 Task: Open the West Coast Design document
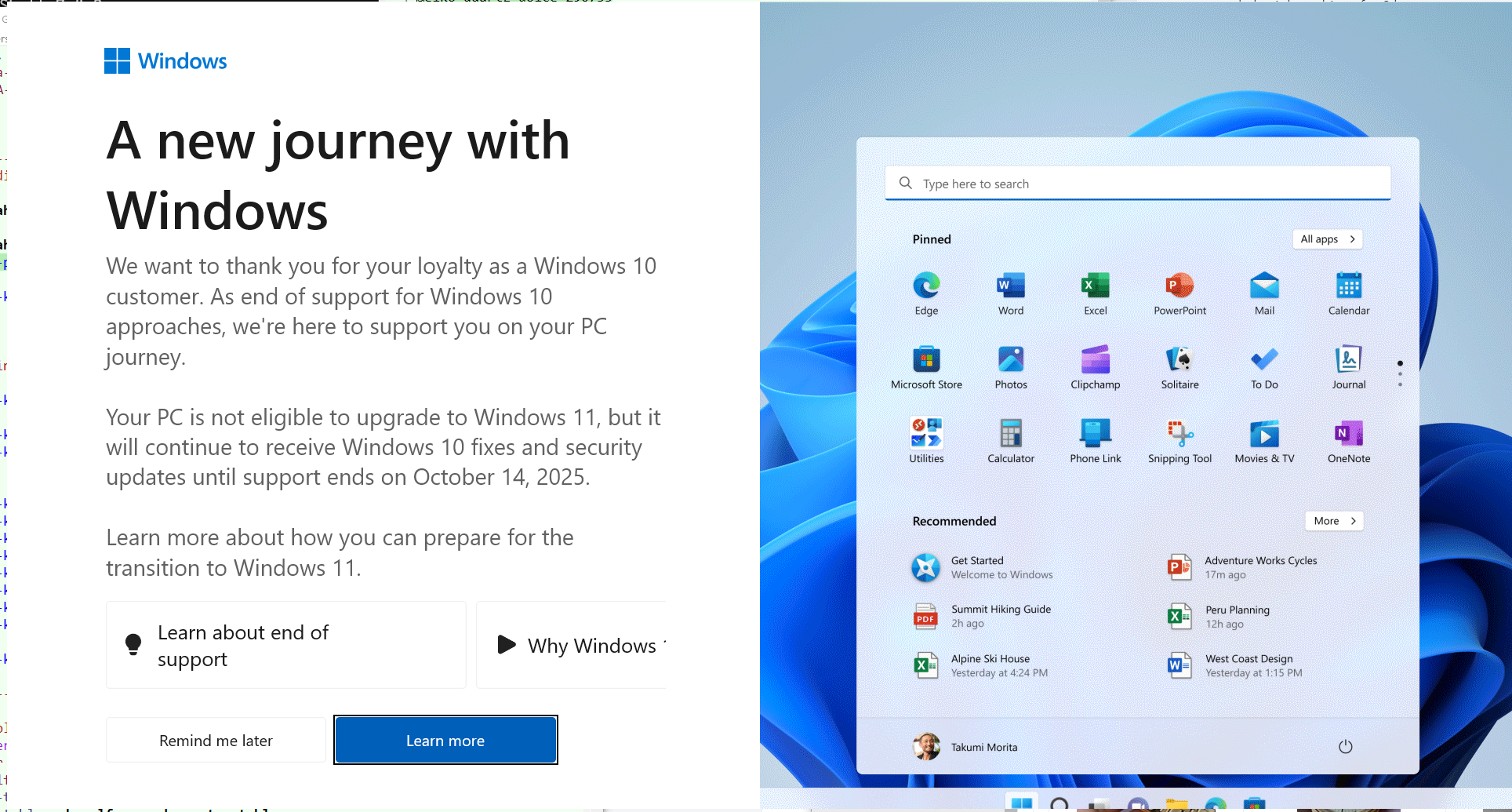(x=1234, y=665)
